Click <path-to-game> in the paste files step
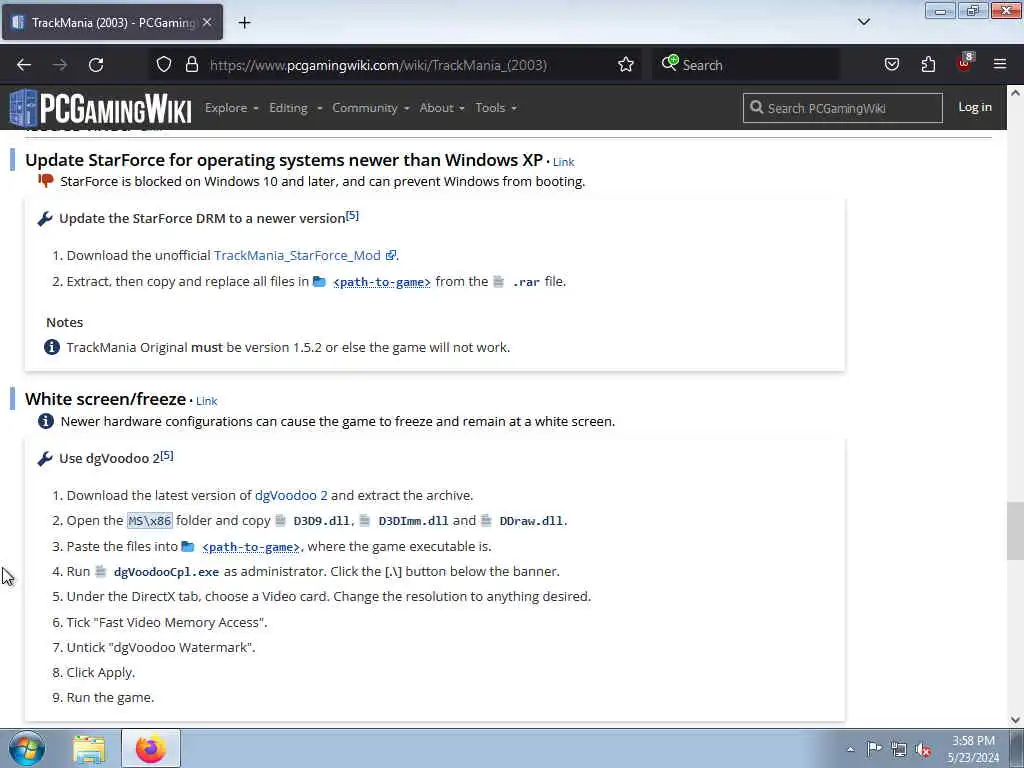 click(x=251, y=547)
